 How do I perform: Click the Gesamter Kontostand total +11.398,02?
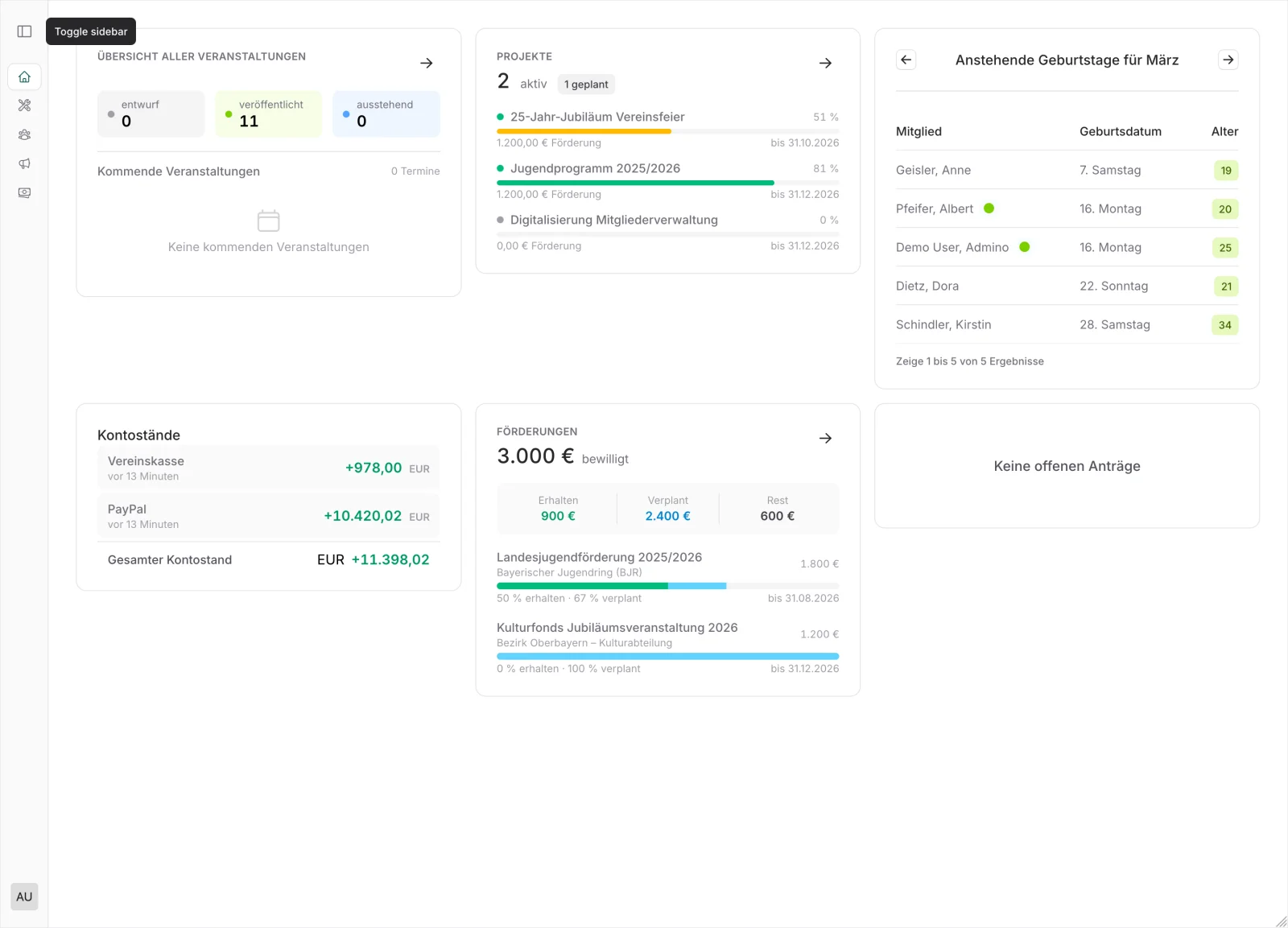tap(390, 559)
